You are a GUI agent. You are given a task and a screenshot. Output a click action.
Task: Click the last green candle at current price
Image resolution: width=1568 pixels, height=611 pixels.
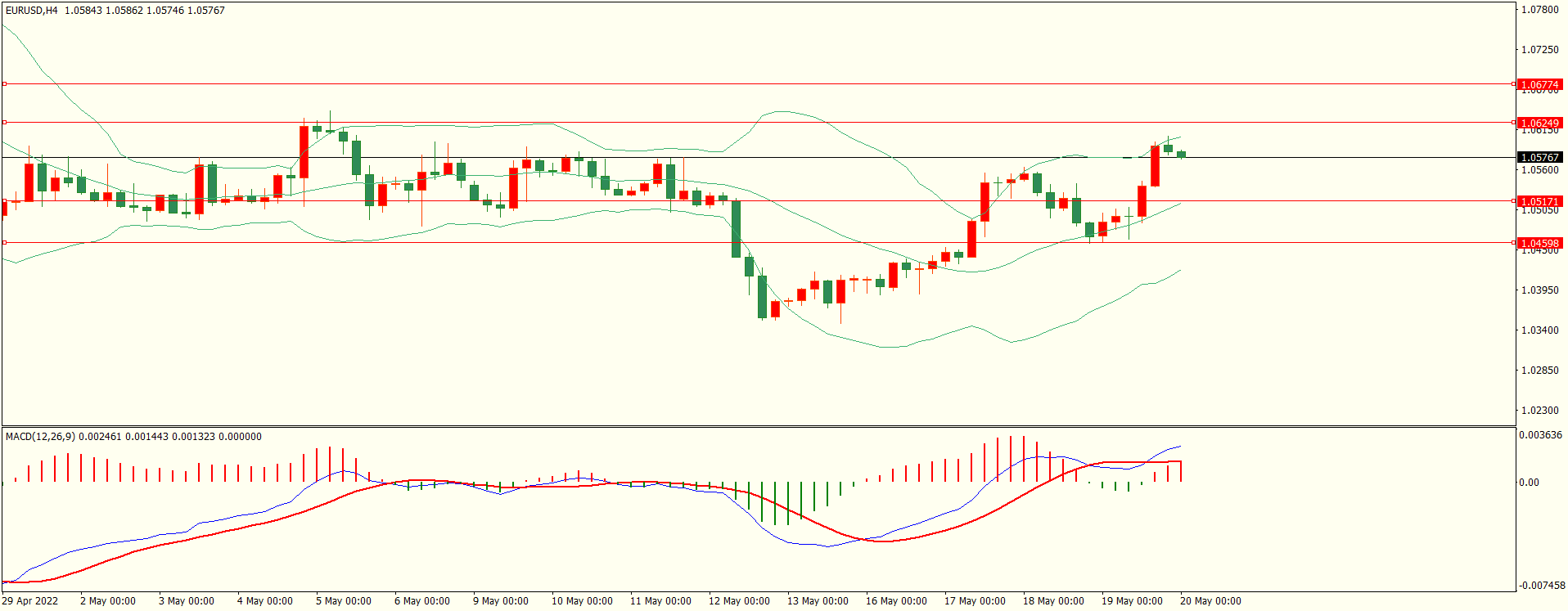tap(1181, 154)
